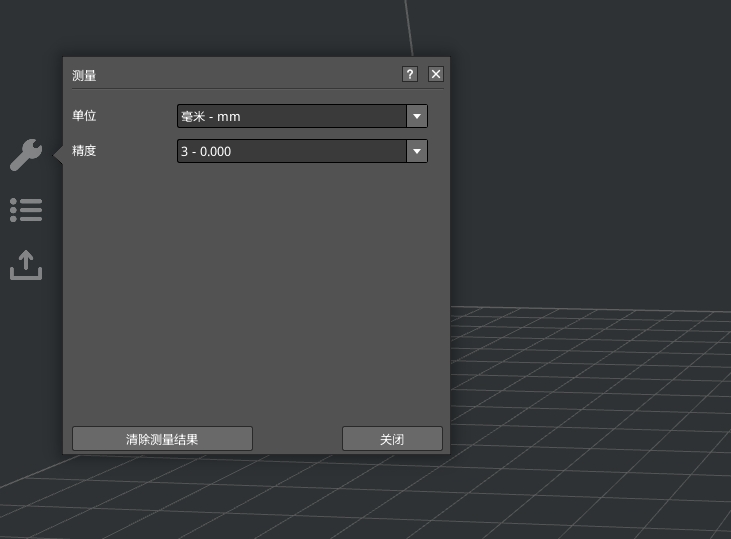Open help for the 测量 dialog
Screen dimensions: 731x539
(410, 74)
